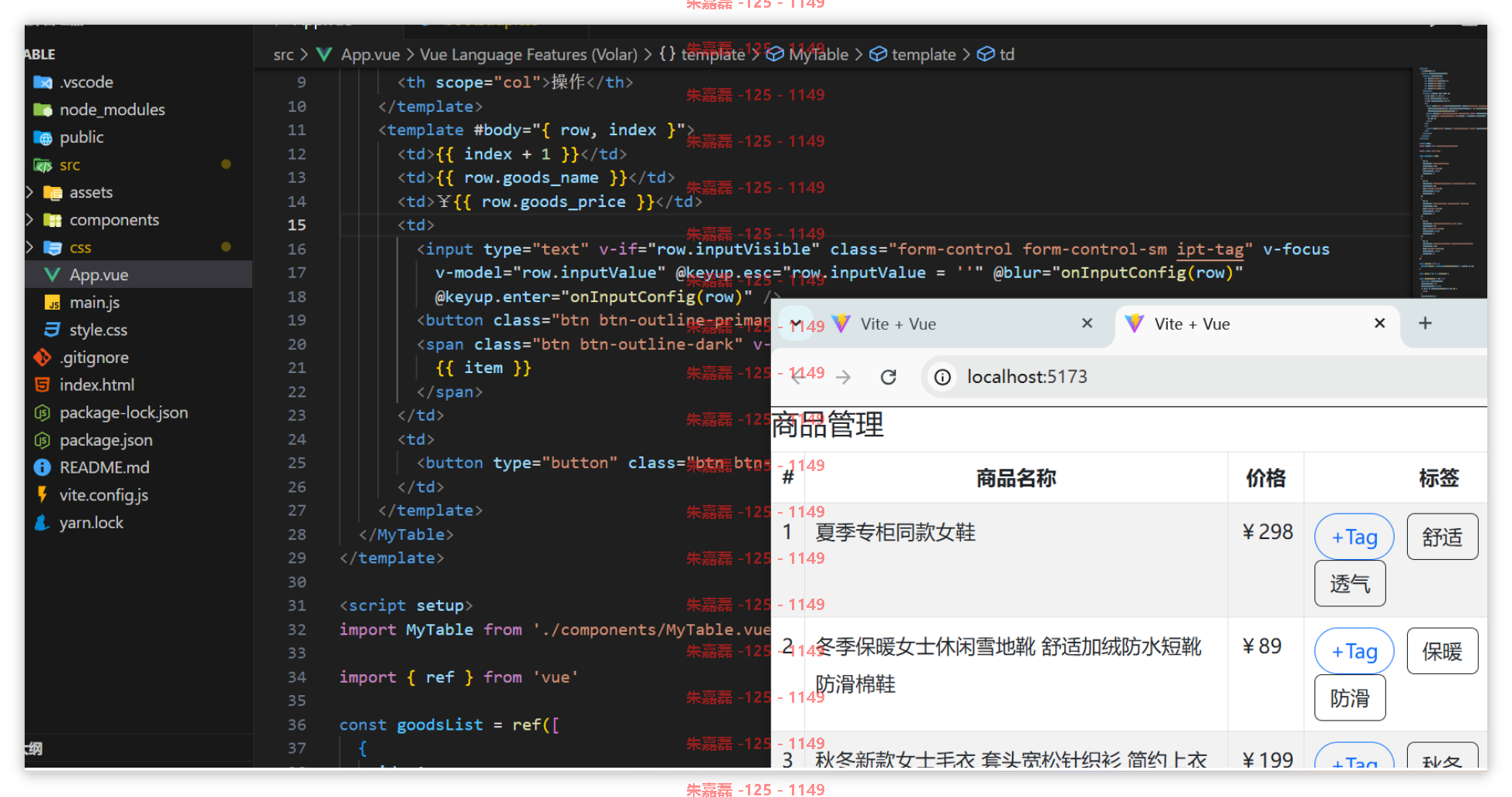The height and width of the screenshot is (797, 1512).
Task: Click the yarn icon beside yarn.lock
Action: [42, 523]
